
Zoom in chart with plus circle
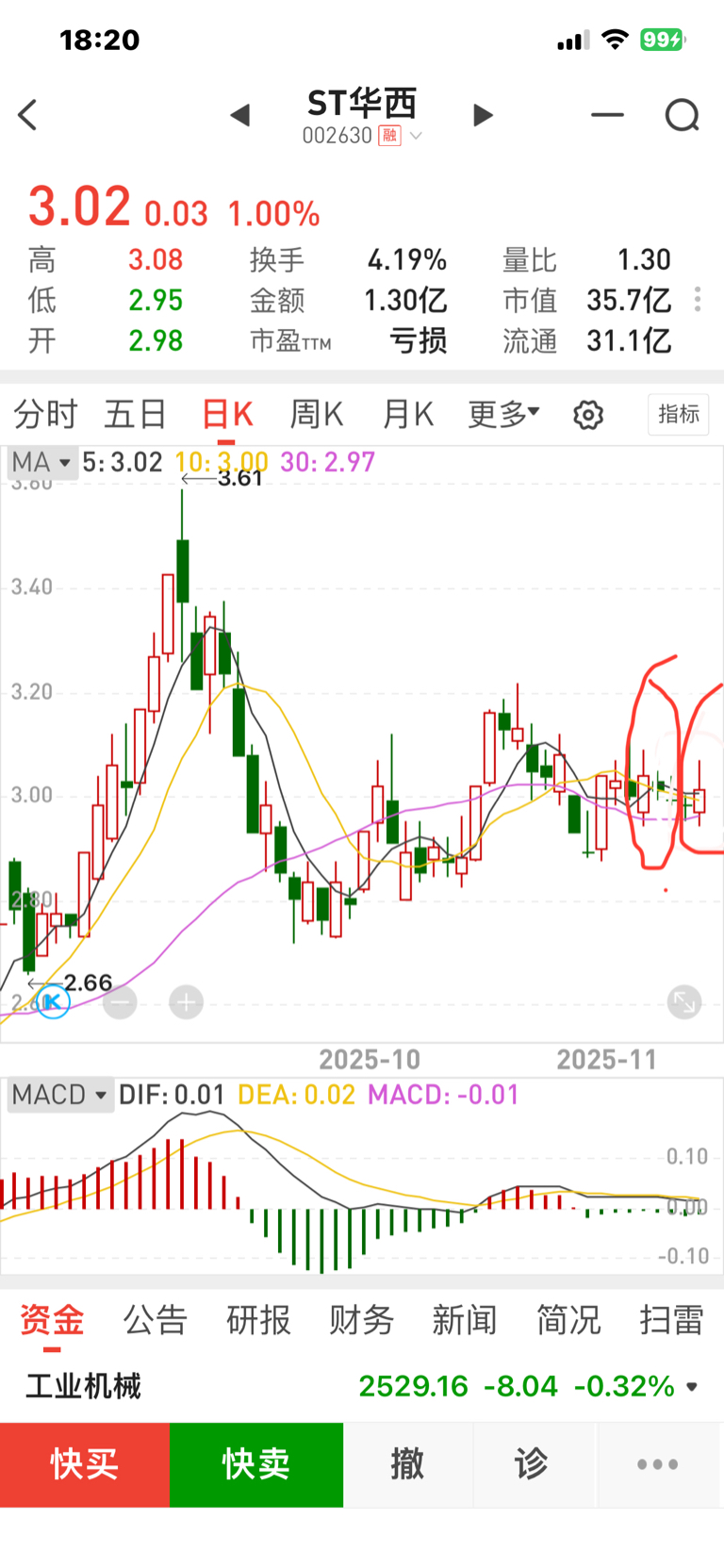(187, 1002)
